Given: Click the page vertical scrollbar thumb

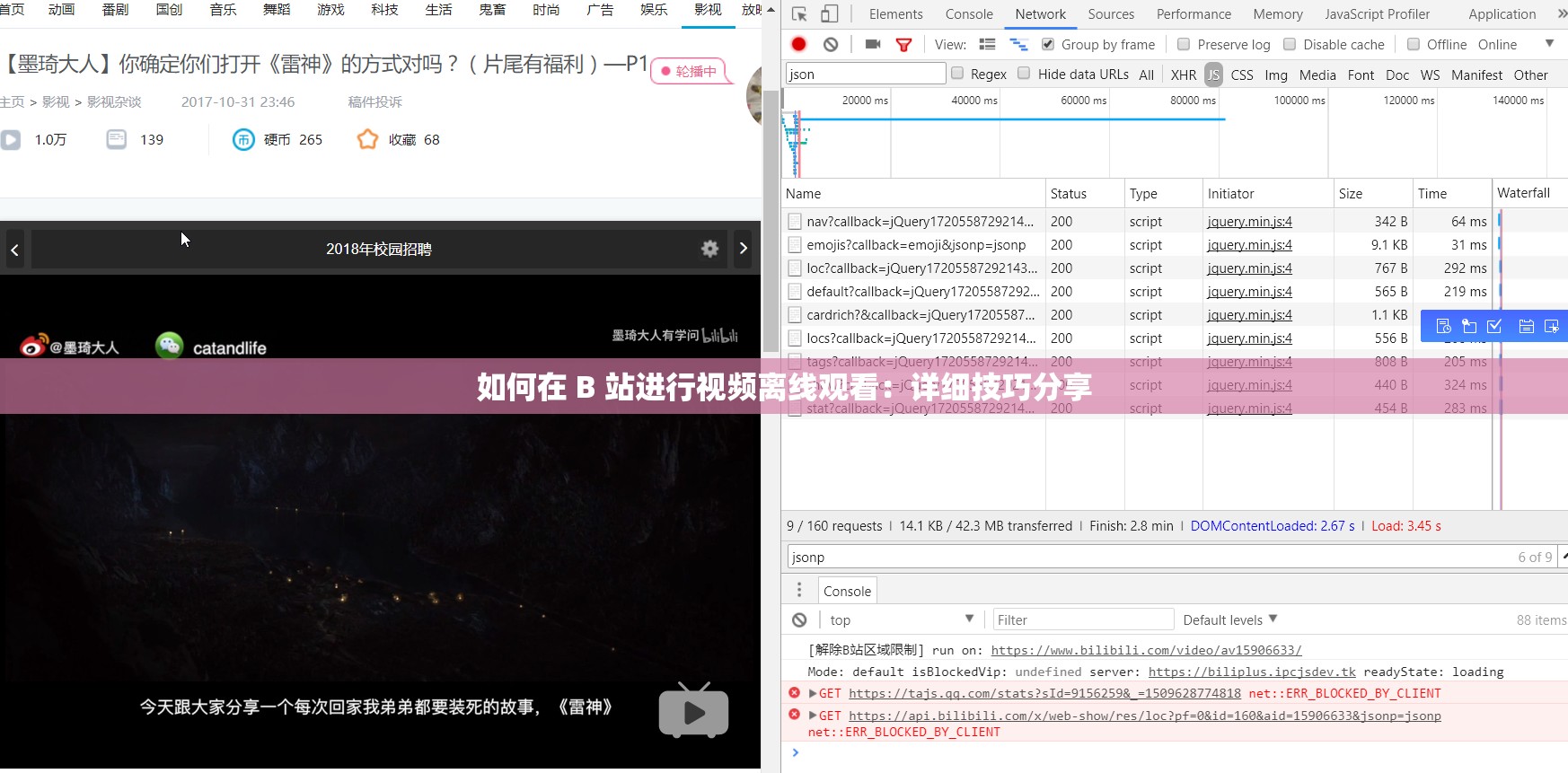Looking at the screenshot, I should pos(771,220).
